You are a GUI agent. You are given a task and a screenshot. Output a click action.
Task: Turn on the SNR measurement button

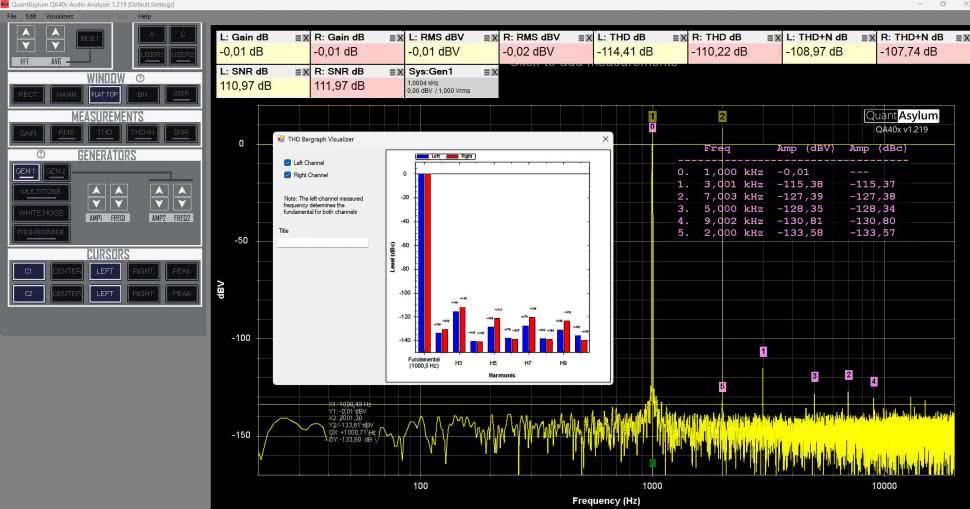point(181,133)
